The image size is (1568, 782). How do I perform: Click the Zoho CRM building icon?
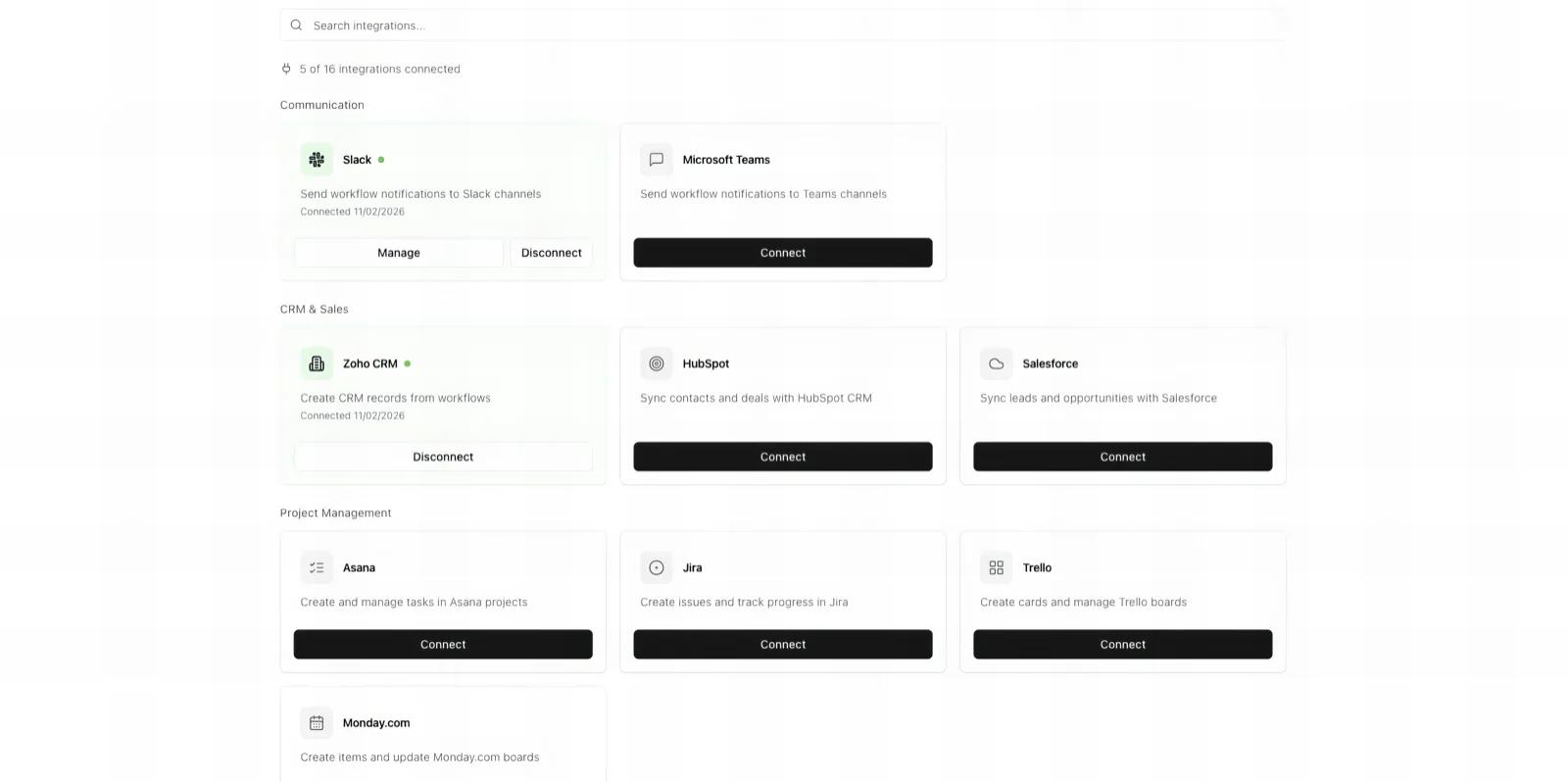click(x=316, y=363)
